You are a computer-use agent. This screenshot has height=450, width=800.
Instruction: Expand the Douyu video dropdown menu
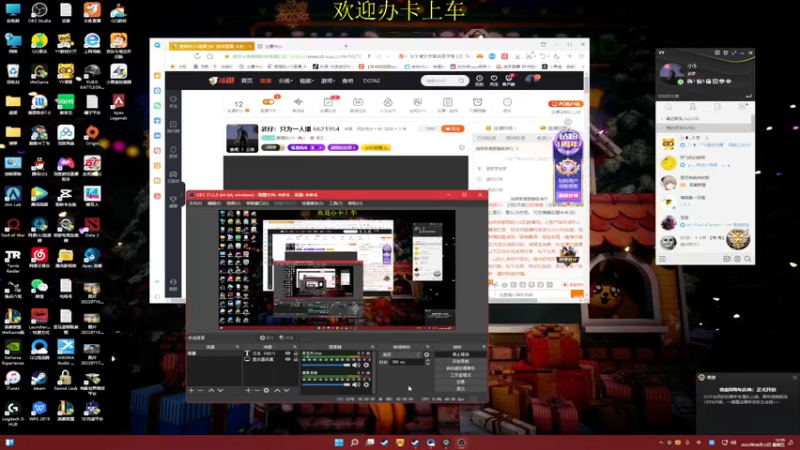[x=306, y=81]
